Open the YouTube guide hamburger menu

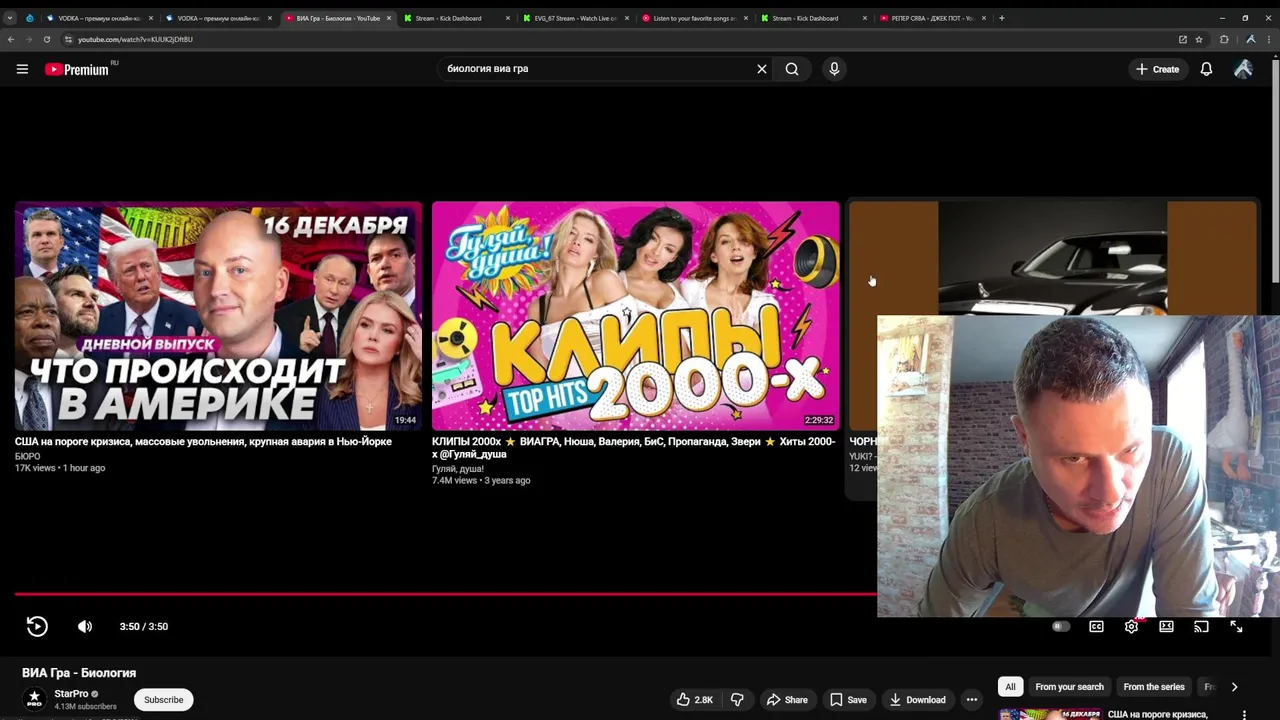click(x=22, y=69)
